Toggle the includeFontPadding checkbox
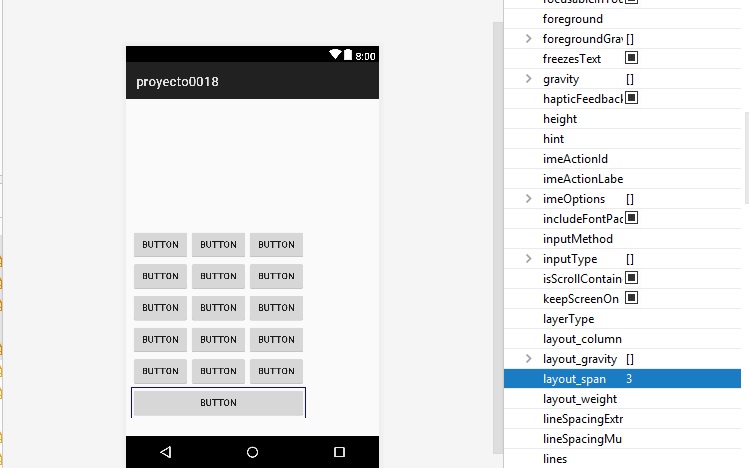The image size is (749, 468). pos(631,218)
